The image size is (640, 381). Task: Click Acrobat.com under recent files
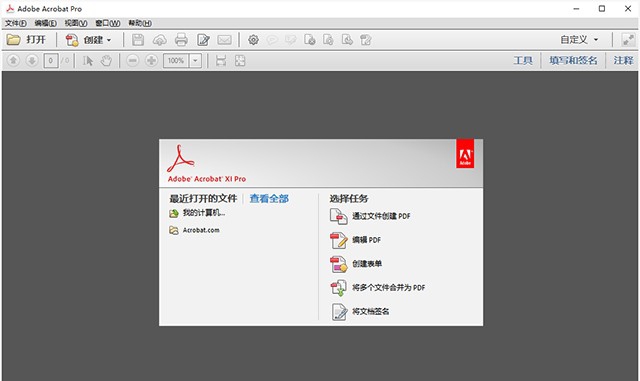pyautogui.click(x=201, y=230)
